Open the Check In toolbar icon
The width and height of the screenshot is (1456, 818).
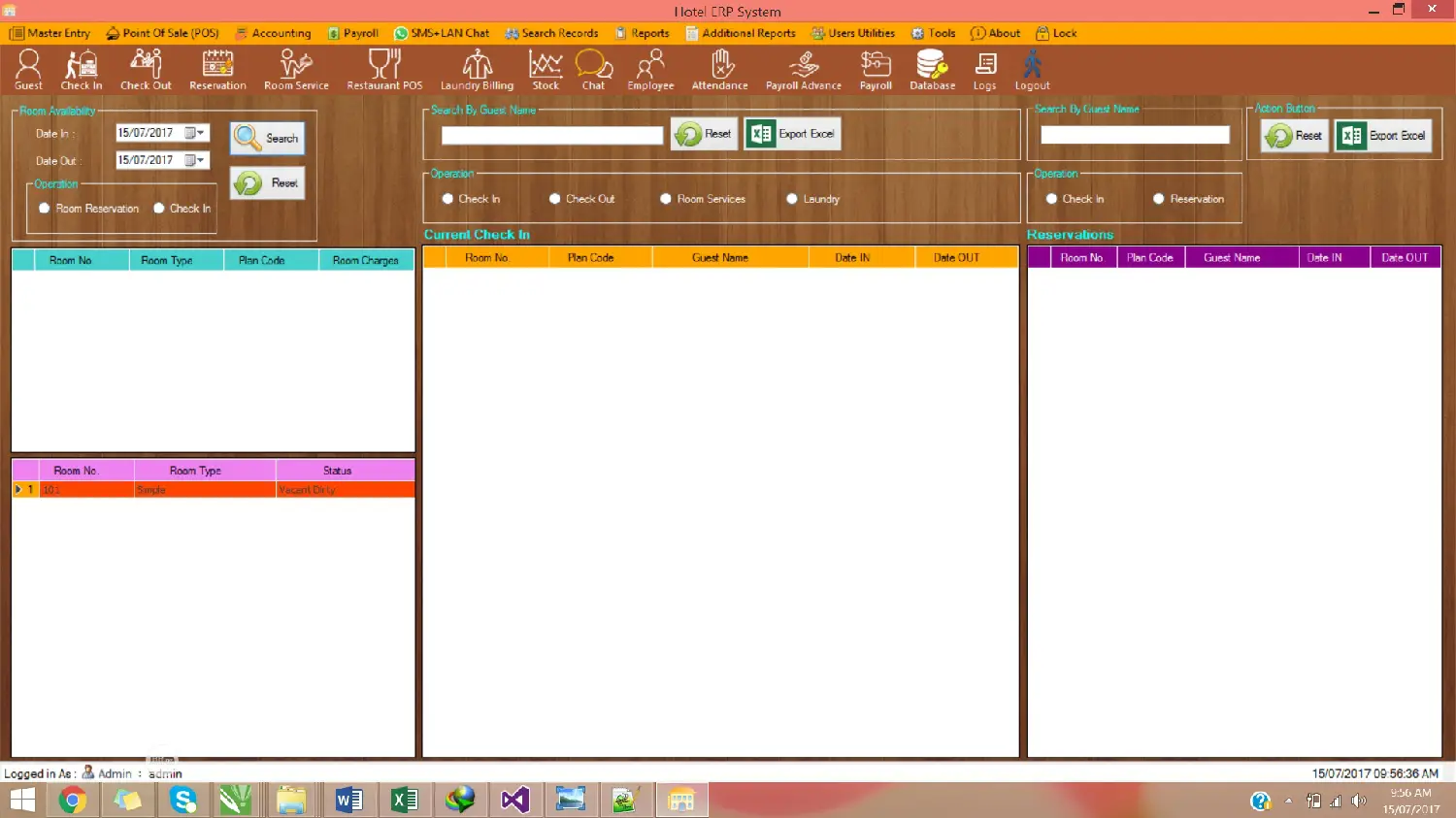pos(82,70)
